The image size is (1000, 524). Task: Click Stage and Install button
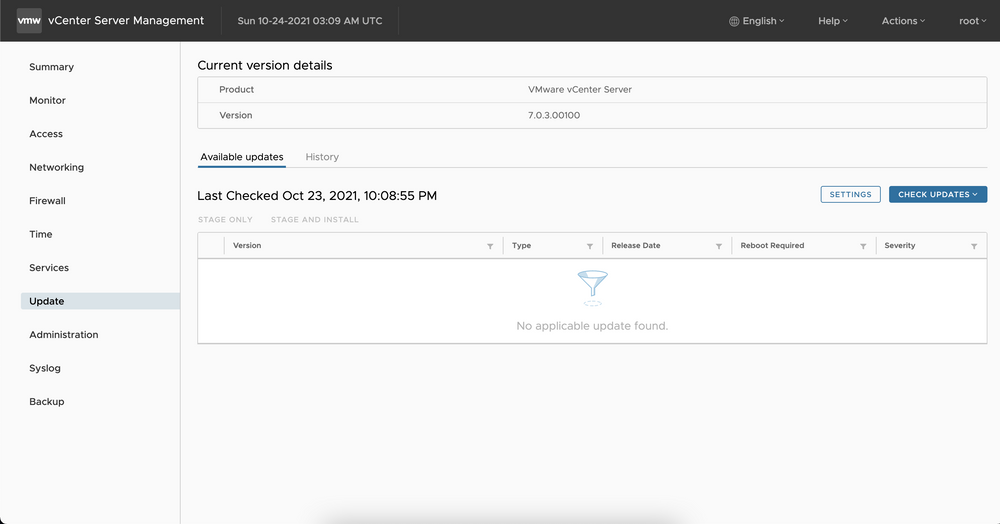click(314, 219)
